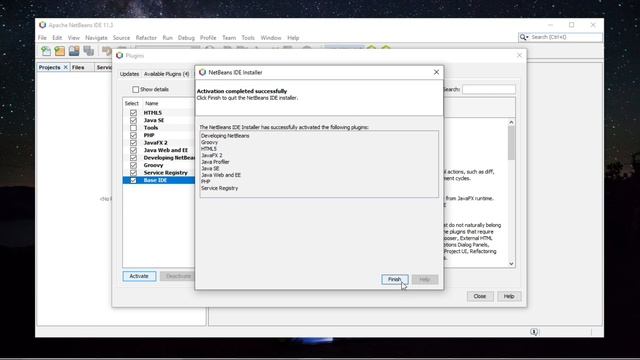Switch to the Updates tab in Plugins
Screen dimensions: 640x360
click(129, 74)
